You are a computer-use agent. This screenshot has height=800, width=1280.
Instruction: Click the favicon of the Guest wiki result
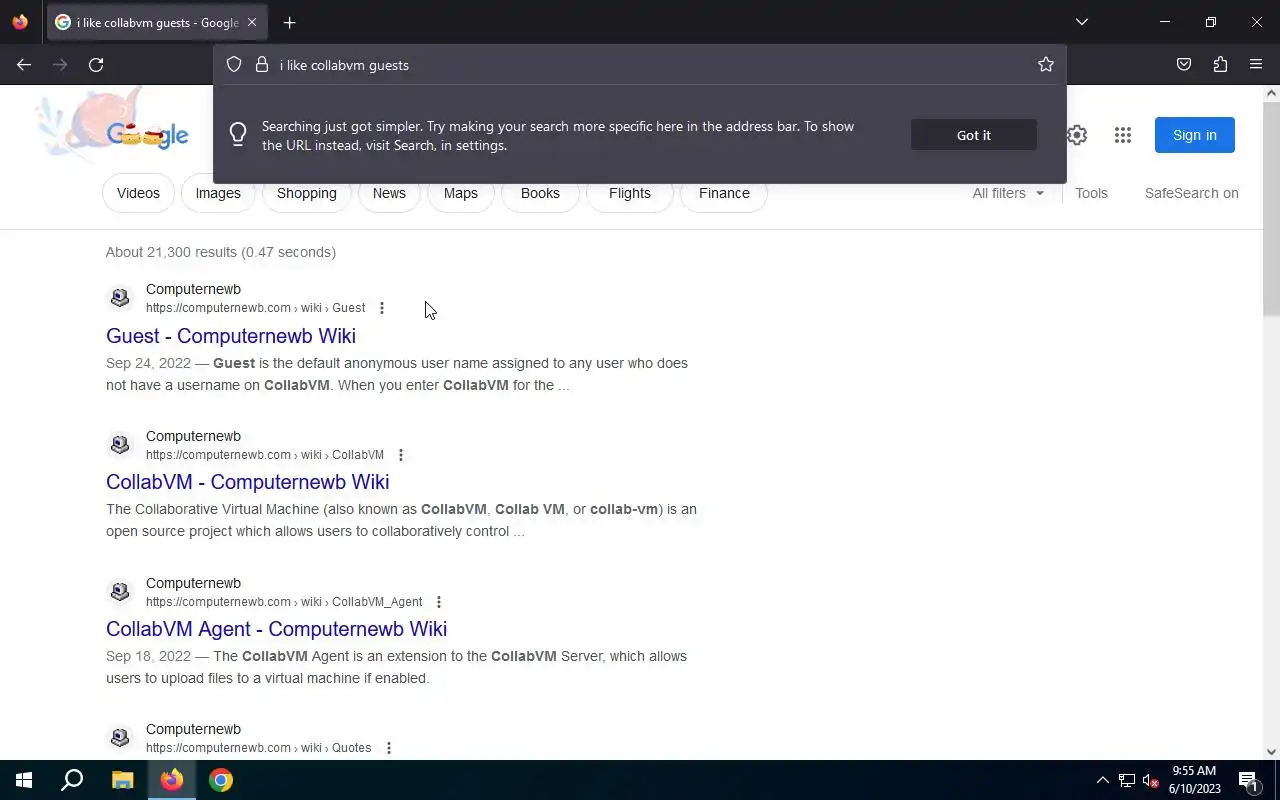pyautogui.click(x=120, y=298)
